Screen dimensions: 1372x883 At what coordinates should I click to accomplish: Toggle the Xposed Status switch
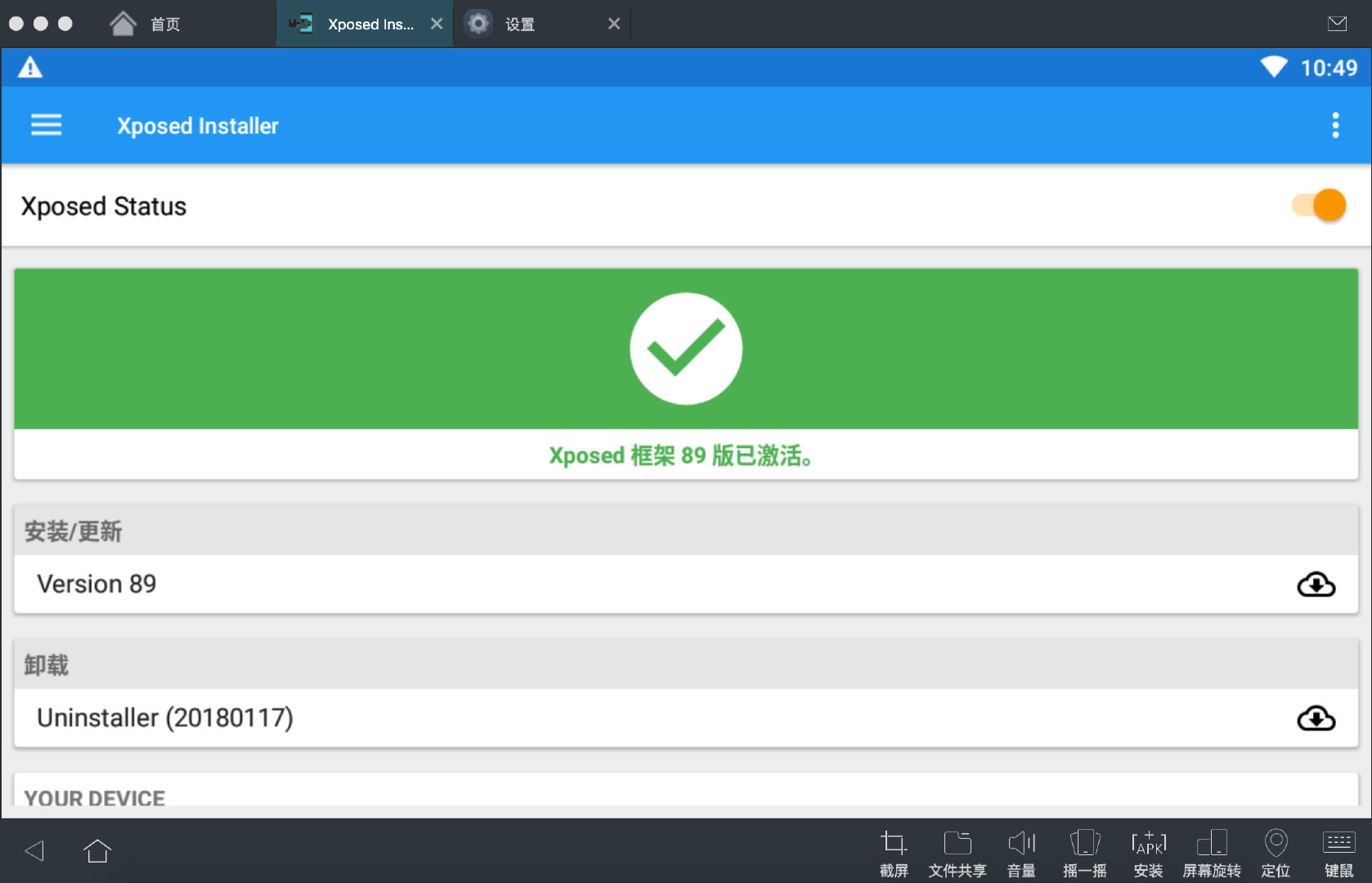[1319, 205]
